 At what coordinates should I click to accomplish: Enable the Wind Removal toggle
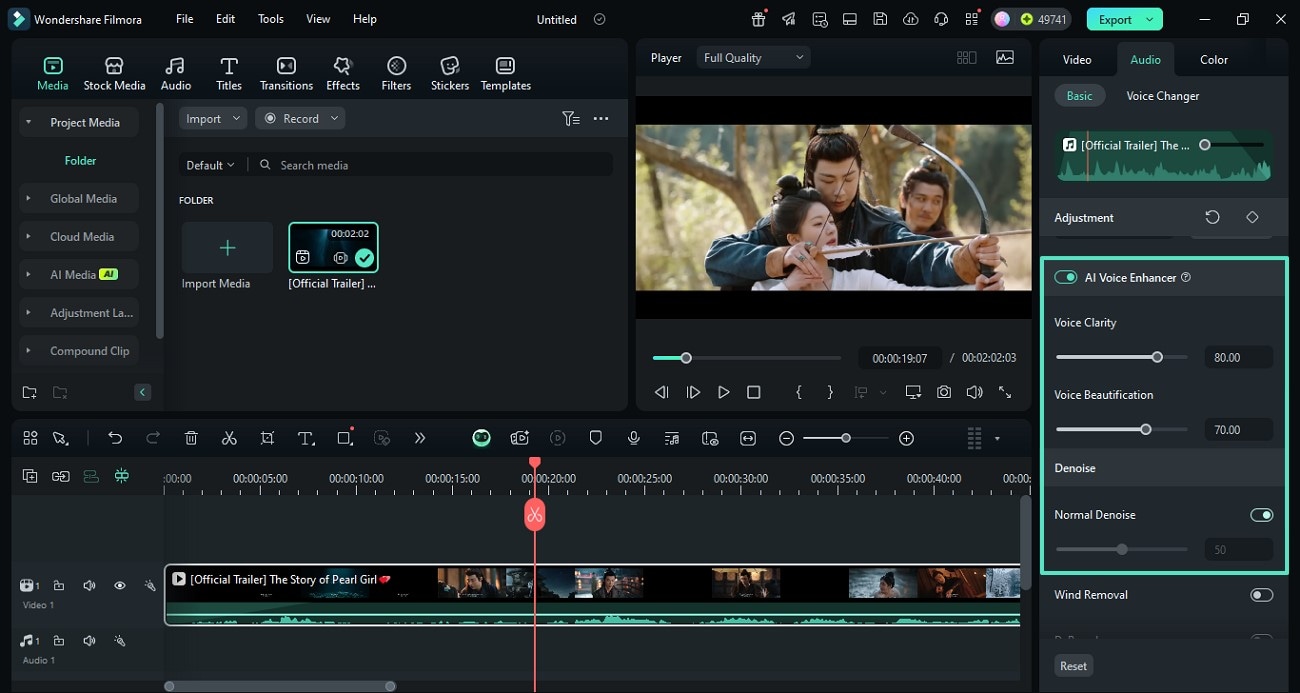tap(1261, 595)
